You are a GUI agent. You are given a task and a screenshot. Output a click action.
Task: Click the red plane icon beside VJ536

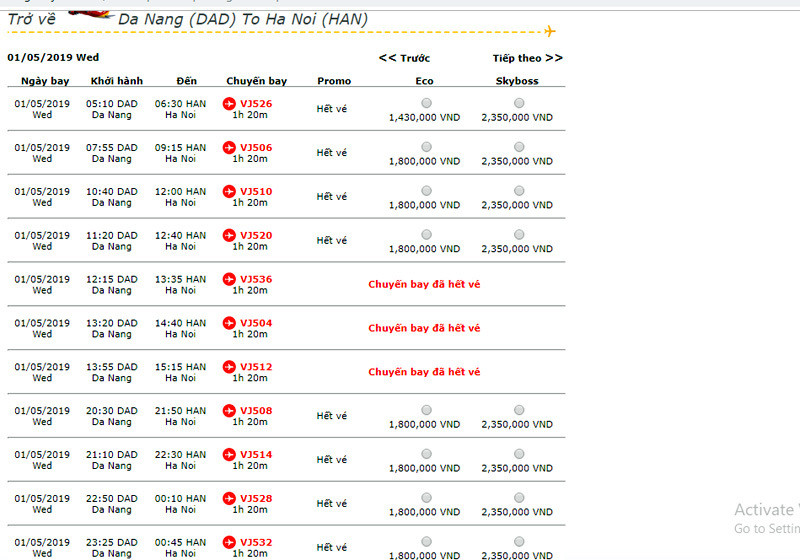tap(229, 279)
